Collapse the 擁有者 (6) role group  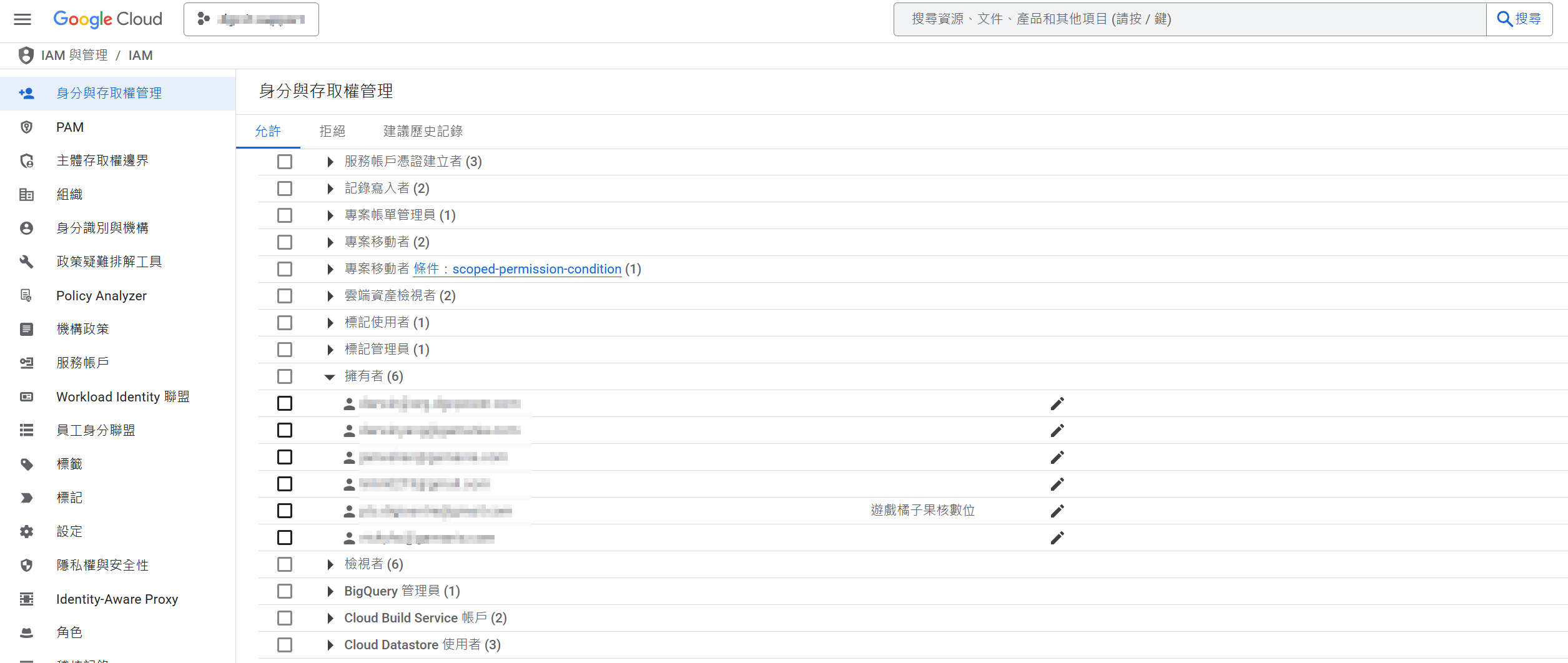(330, 376)
